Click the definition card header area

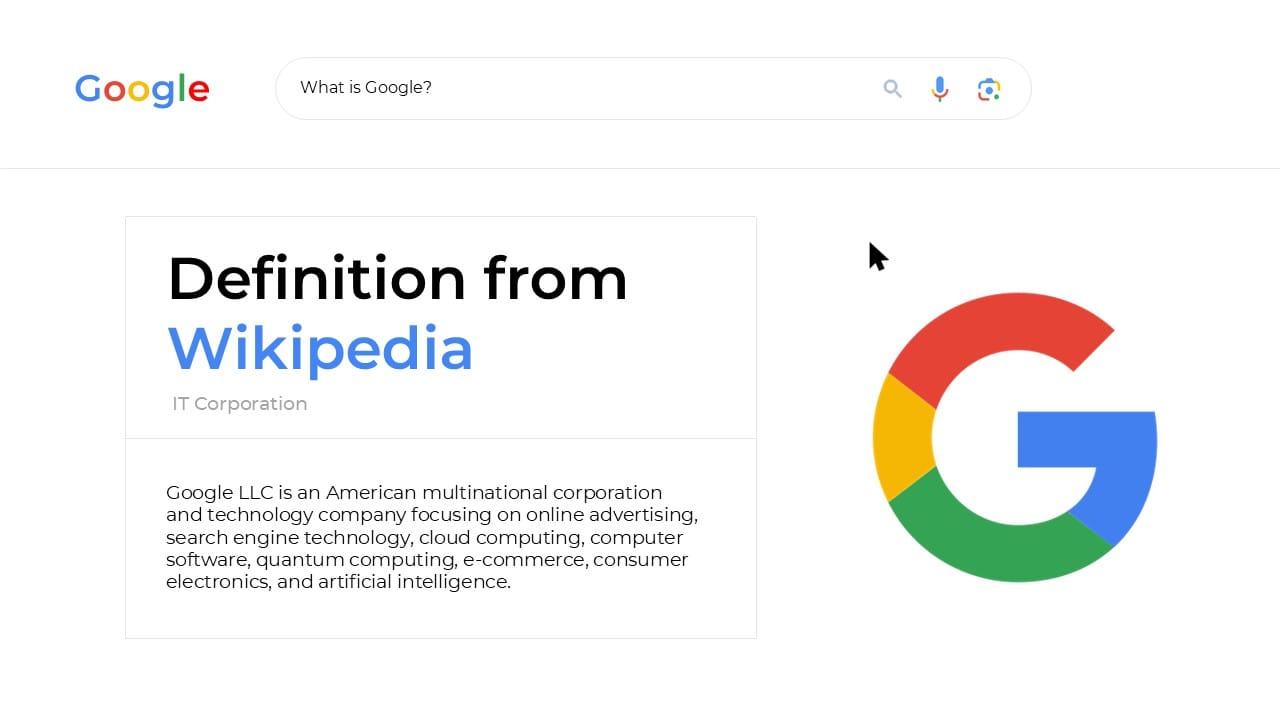click(x=440, y=326)
